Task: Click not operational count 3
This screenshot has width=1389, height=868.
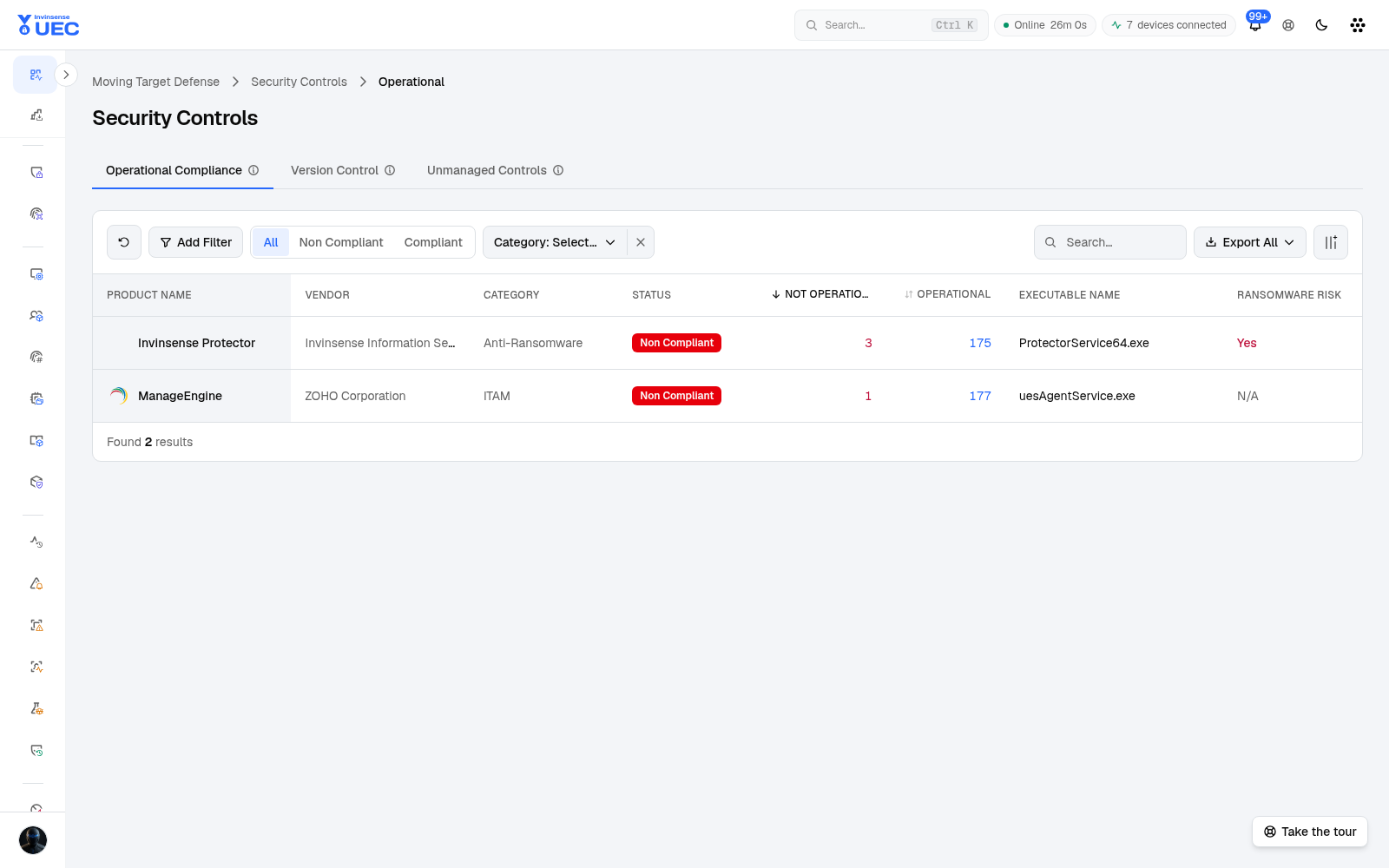Action: pos(868,343)
